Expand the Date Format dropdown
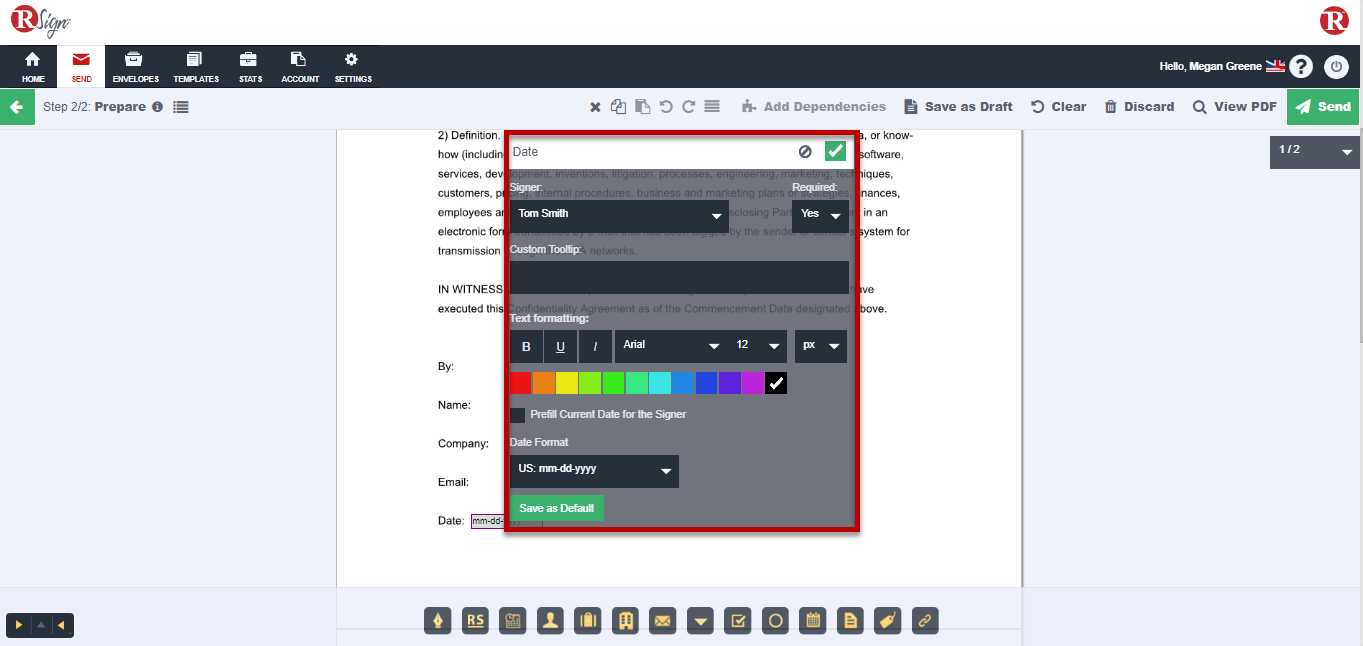Viewport: 1363px width, 646px height. pos(594,471)
